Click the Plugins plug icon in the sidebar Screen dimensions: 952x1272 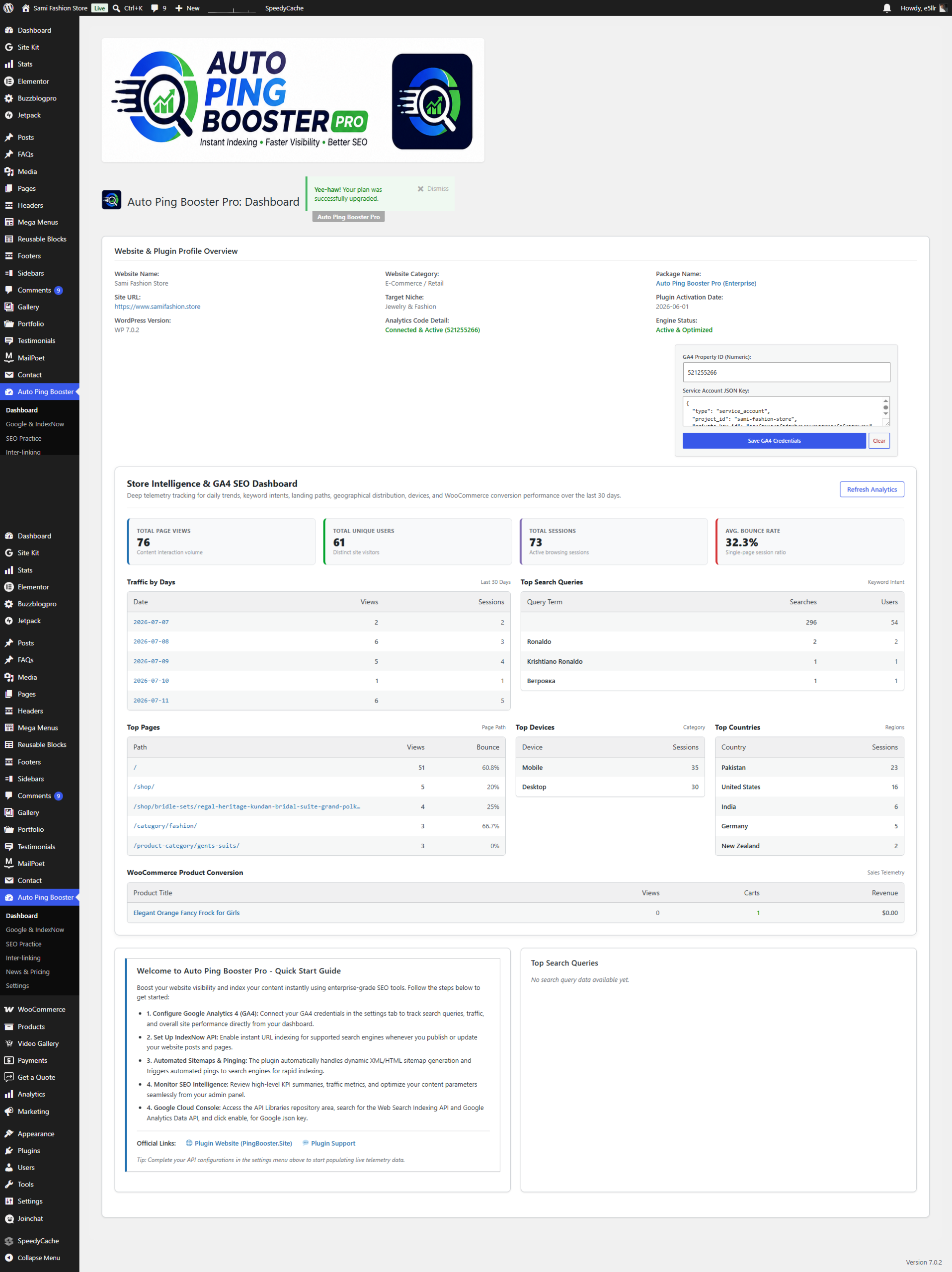pyautogui.click(x=8, y=1150)
